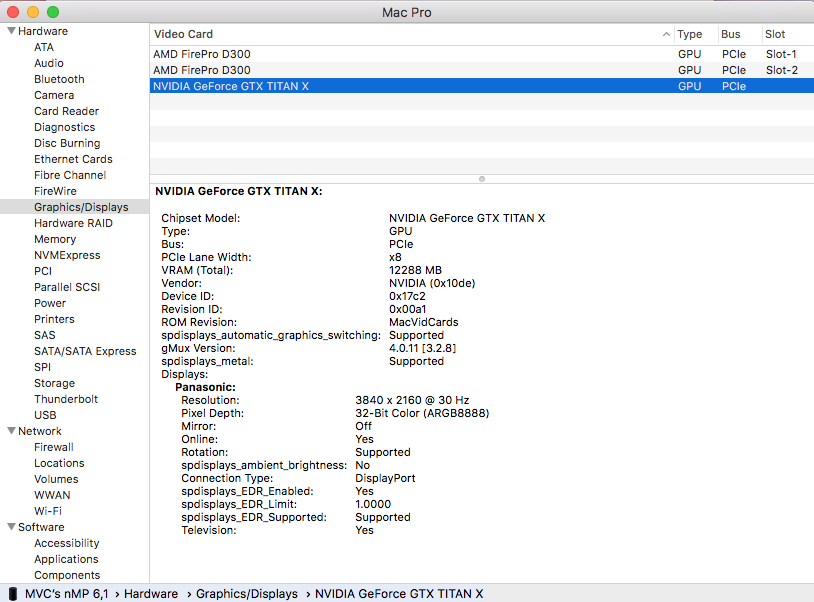This screenshot has width=814, height=602.
Task: Click the Network section label
Action: pyautogui.click(x=39, y=431)
